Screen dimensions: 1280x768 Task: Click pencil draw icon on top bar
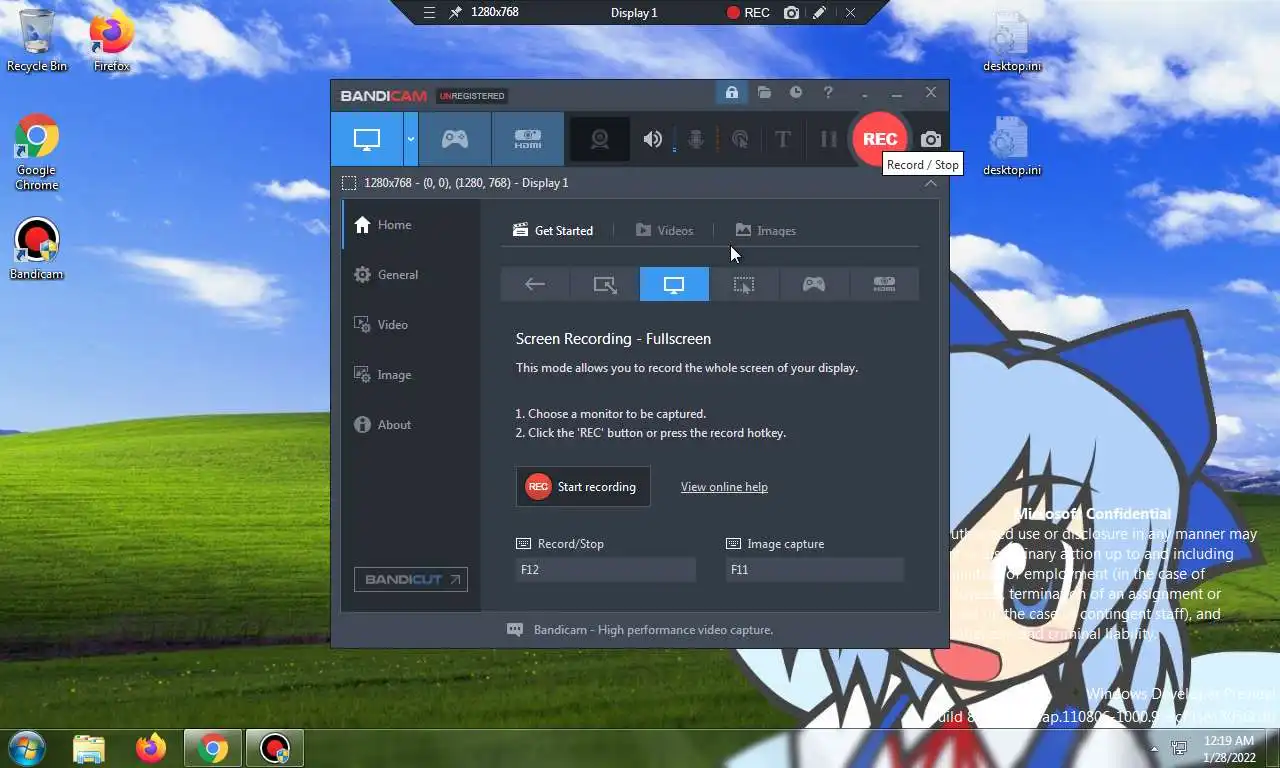tap(820, 13)
